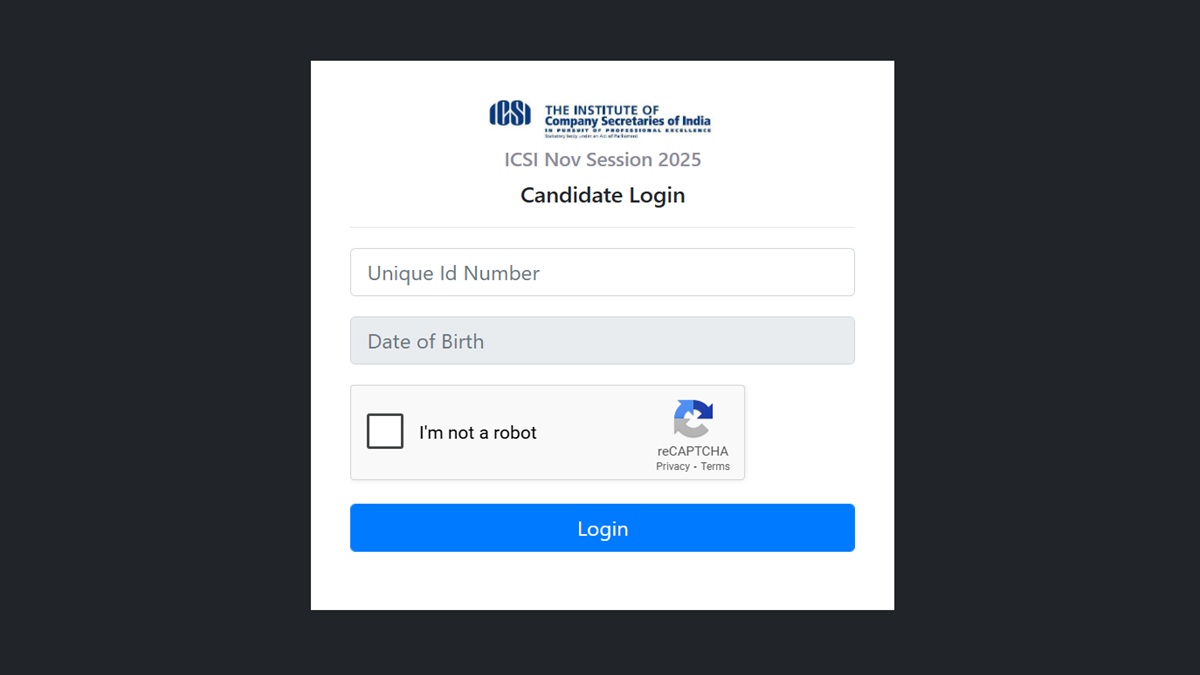Tick the "I'm not a robot" checkbox
The width and height of the screenshot is (1200, 675).
point(385,432)
